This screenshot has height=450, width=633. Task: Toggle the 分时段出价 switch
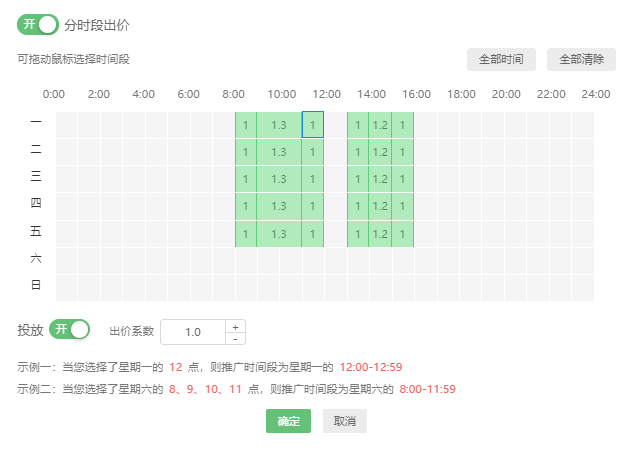click(38, 25)
